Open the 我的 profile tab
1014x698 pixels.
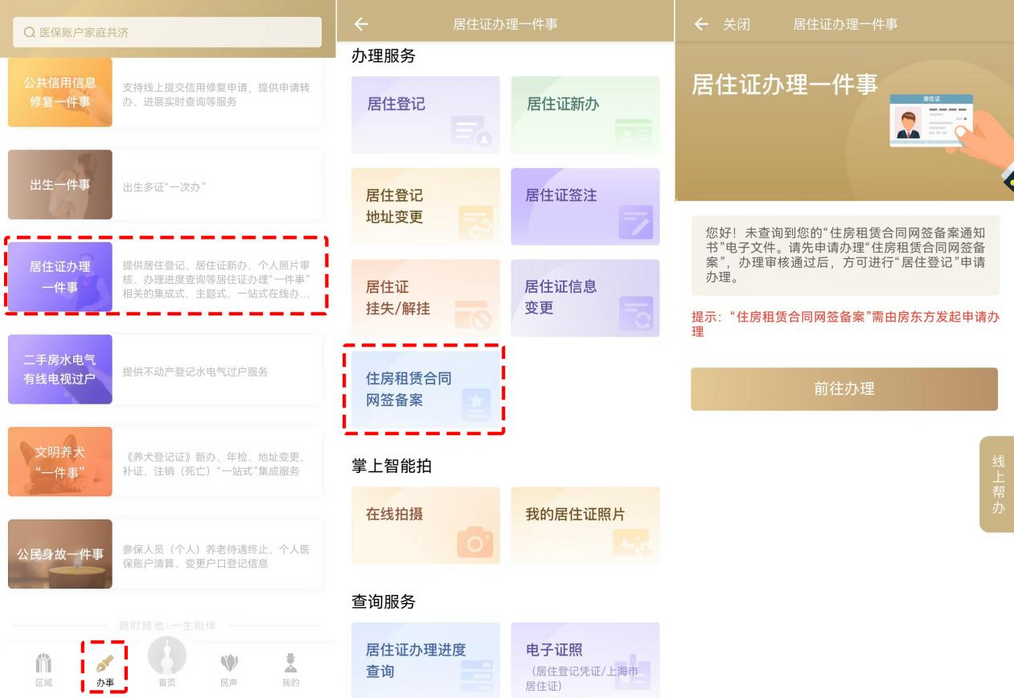coord(290,667)
